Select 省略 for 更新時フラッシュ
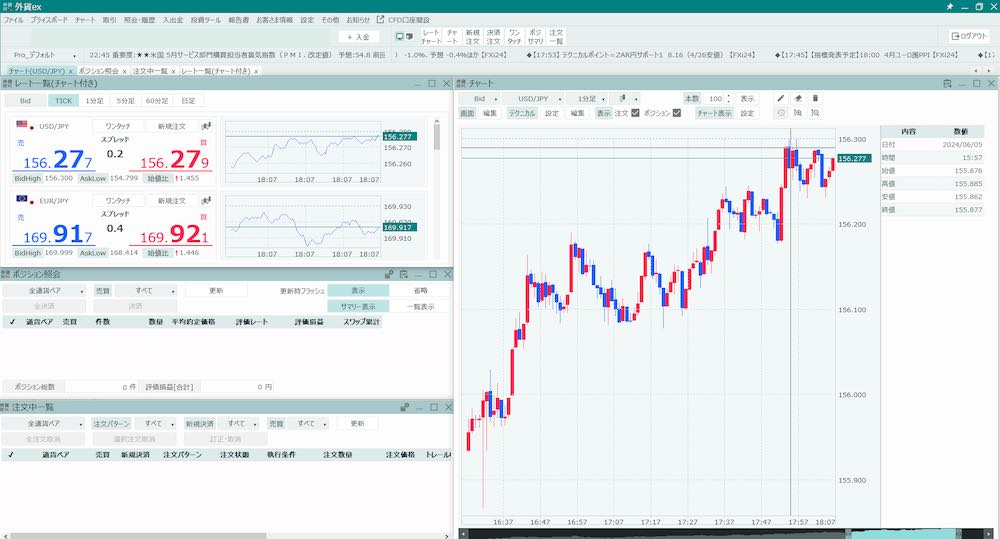 click(x=420, y=291)
